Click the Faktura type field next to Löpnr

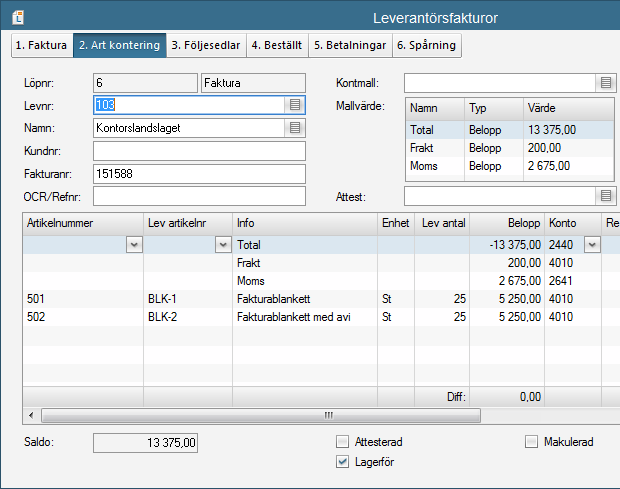[x=253, y=83]
